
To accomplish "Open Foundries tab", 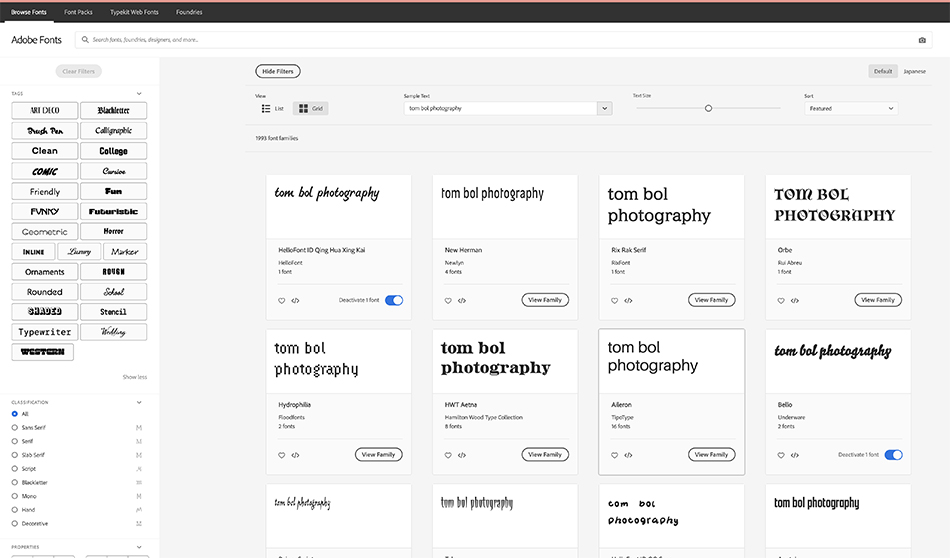I will (189, 12).
